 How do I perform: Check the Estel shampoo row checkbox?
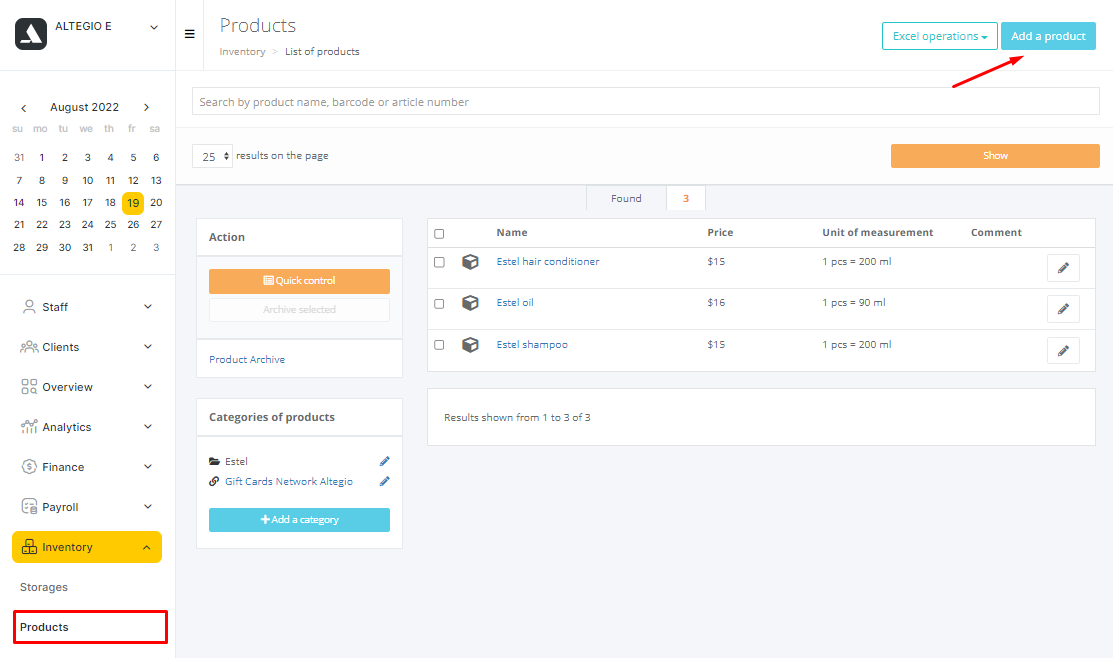point(439,345)
